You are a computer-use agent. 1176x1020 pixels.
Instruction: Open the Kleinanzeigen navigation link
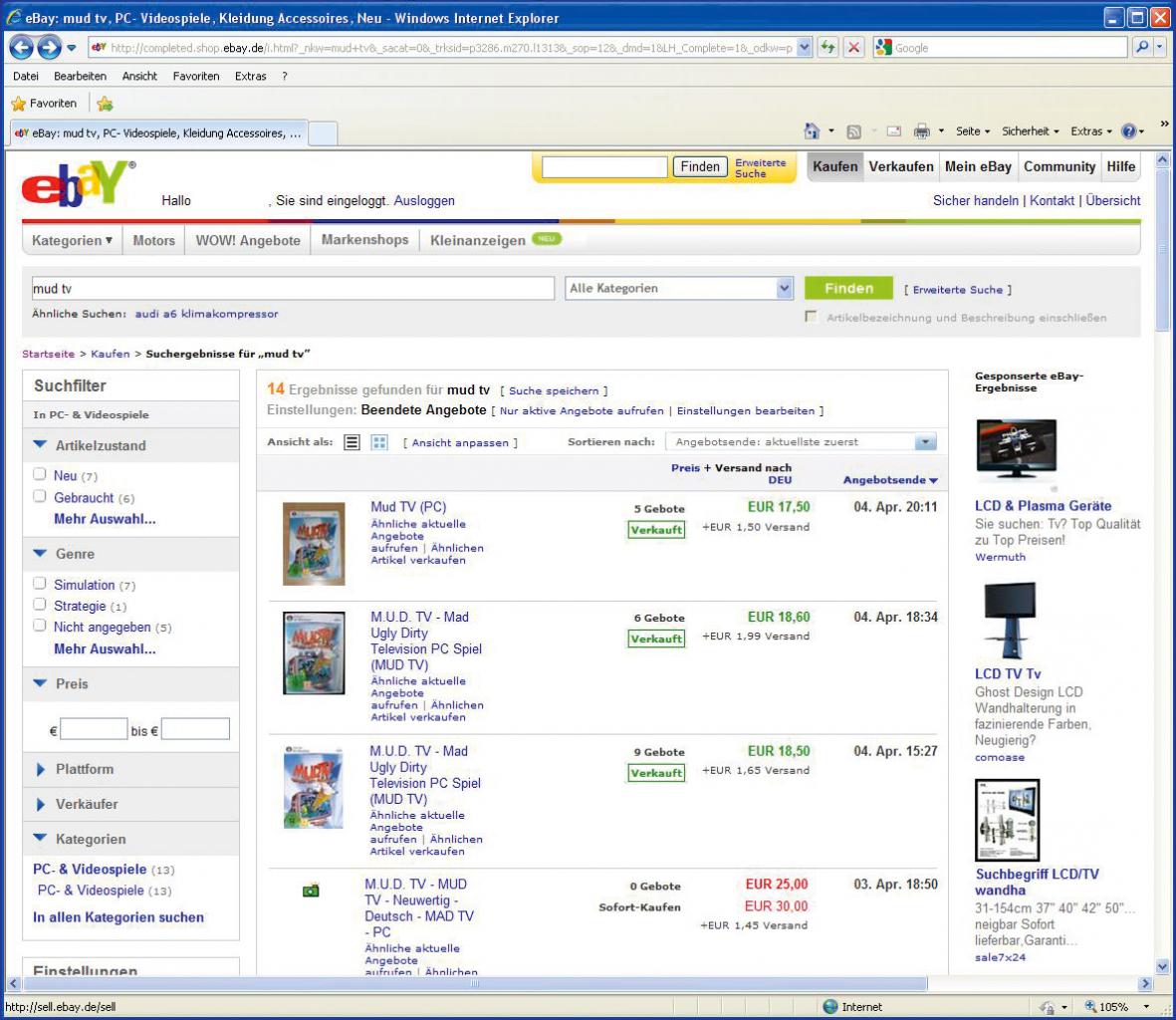(x=477, y=241)
